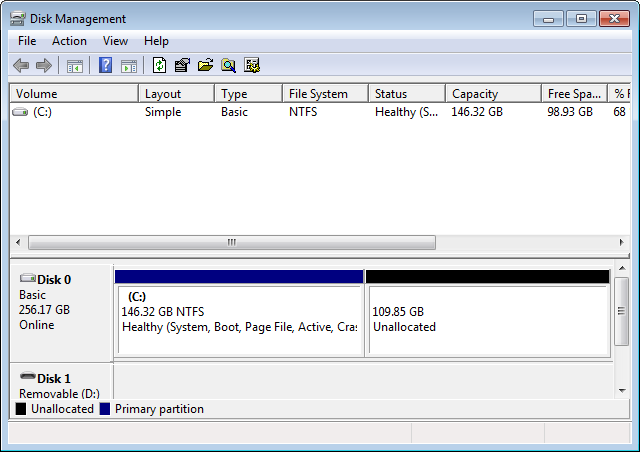Click the Simple layout cell

163,111
